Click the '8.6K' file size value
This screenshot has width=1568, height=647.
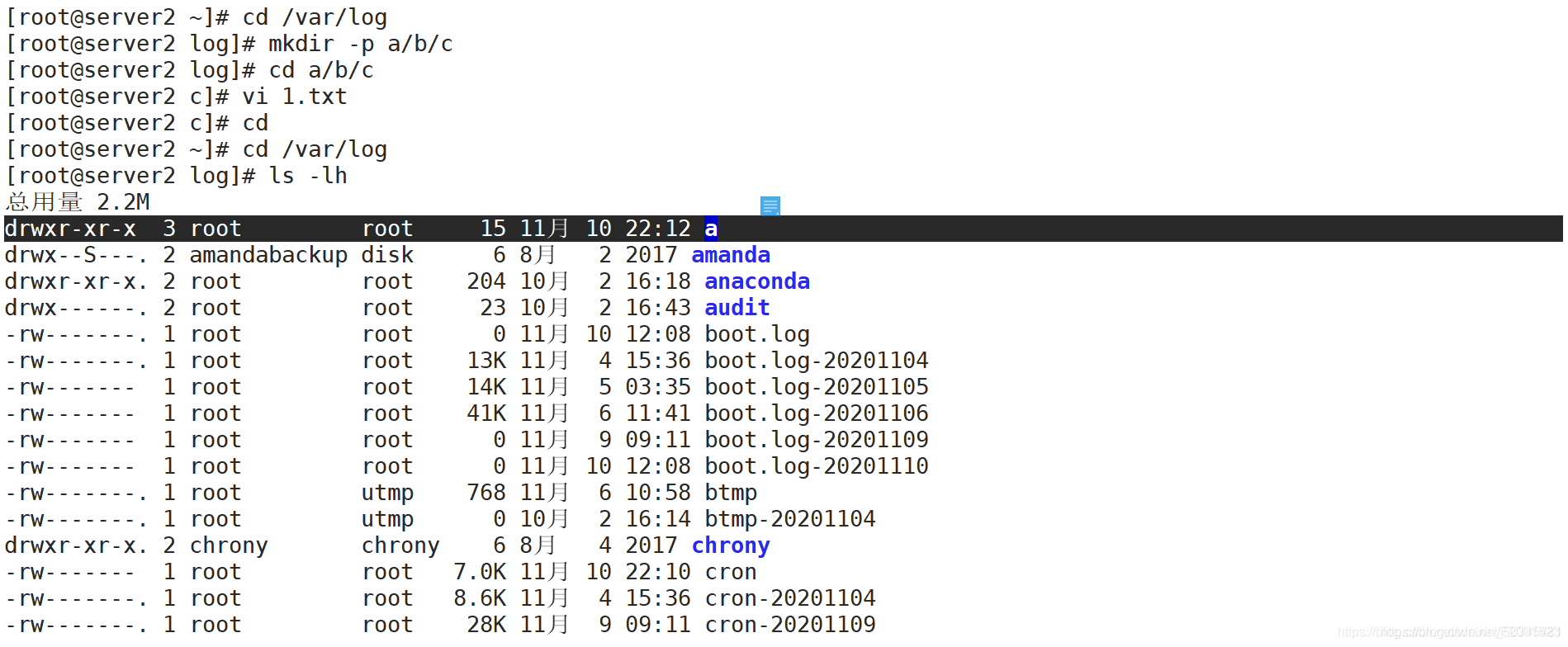pos(480,598)
